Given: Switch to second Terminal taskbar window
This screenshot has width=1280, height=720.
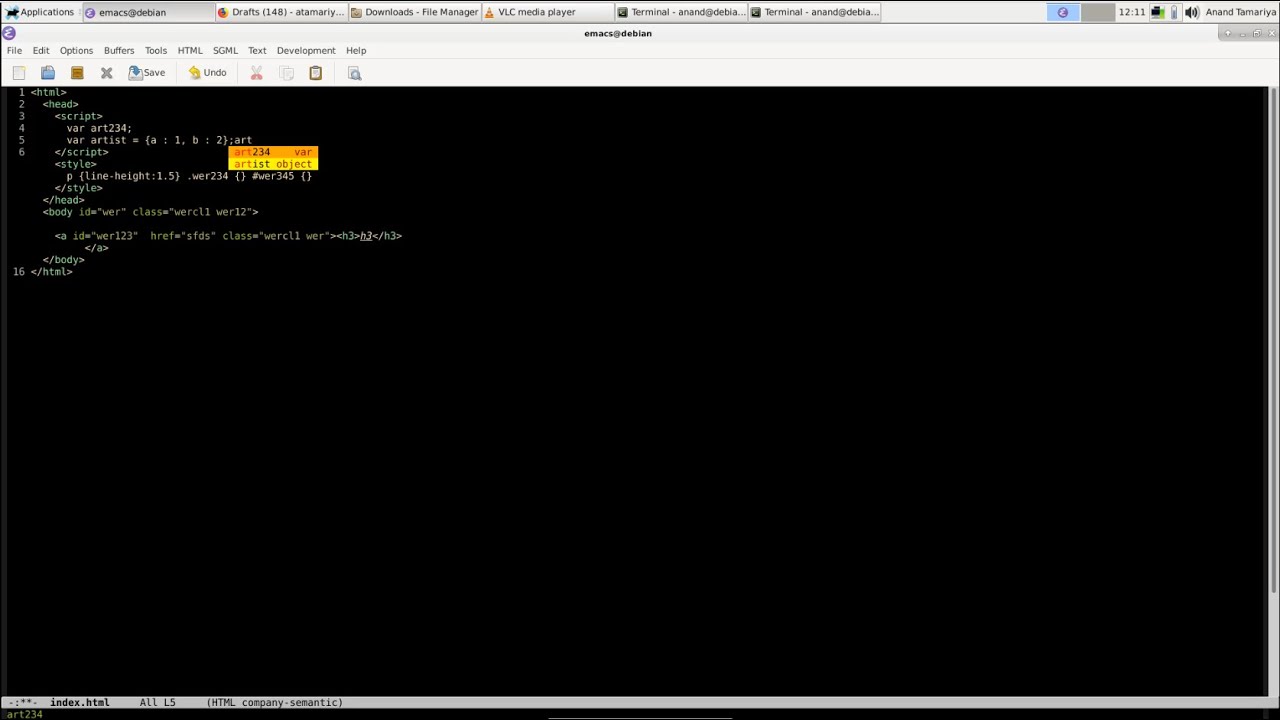Looking at the screenshot, I should pos(814,12).
